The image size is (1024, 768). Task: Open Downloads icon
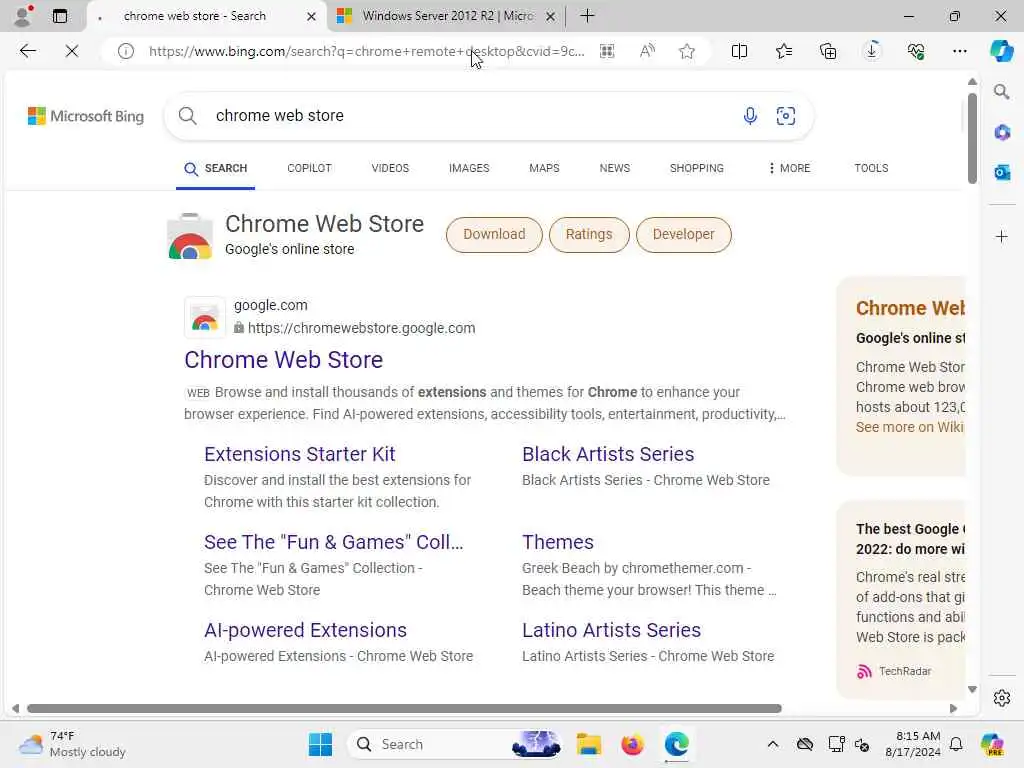click(x=872, y=51)
